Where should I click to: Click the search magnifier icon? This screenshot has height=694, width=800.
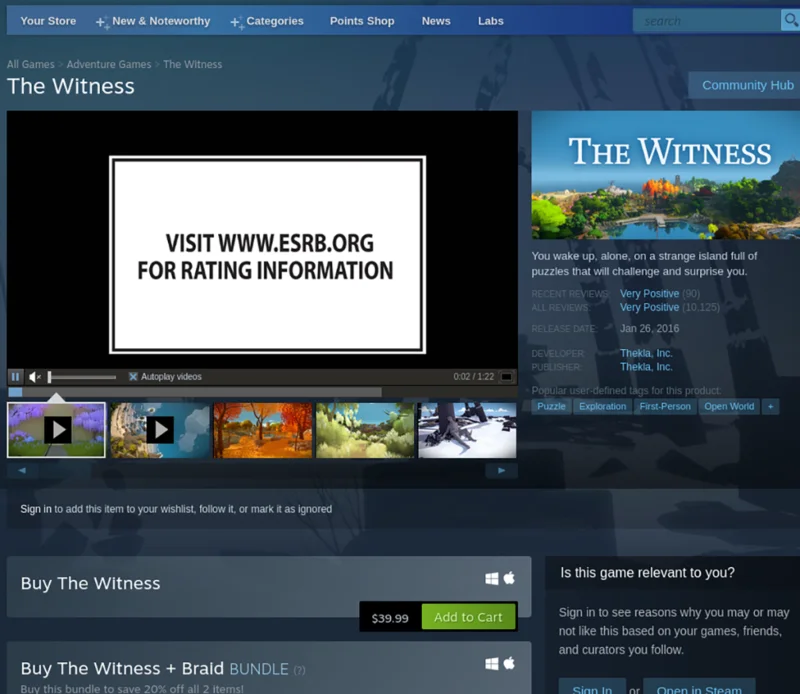click(790, 20)
